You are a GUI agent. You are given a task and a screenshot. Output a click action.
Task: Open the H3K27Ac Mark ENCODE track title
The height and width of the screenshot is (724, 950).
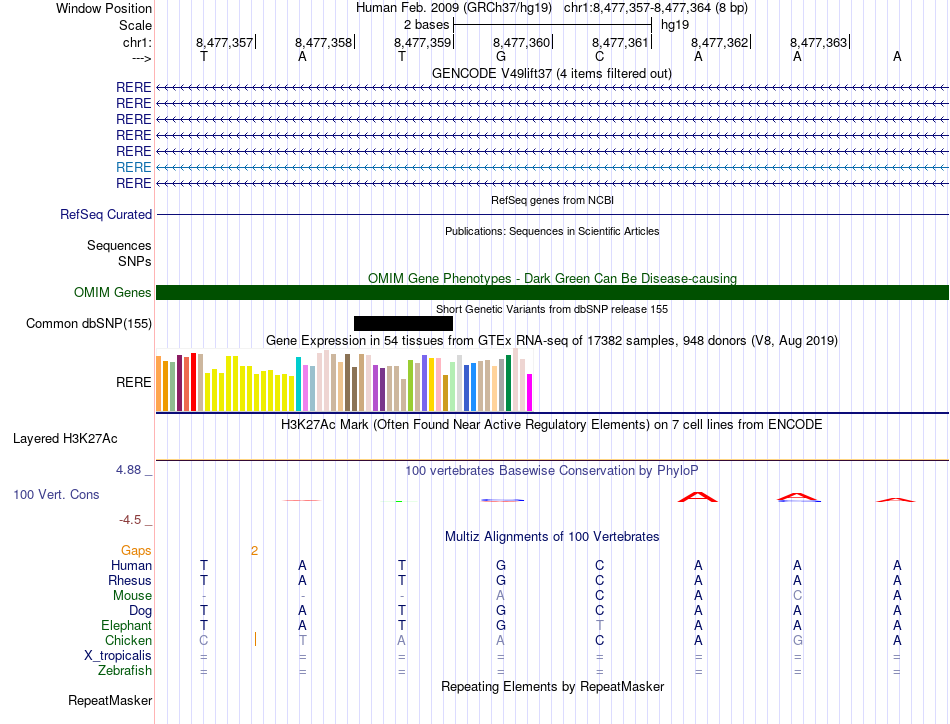click(551, 424)
